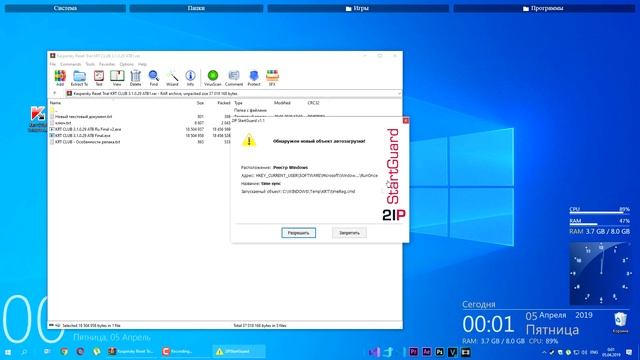Click the analog clock desktop widget
640x360 pixels.
pyautogui.click(x=600, y=273)
